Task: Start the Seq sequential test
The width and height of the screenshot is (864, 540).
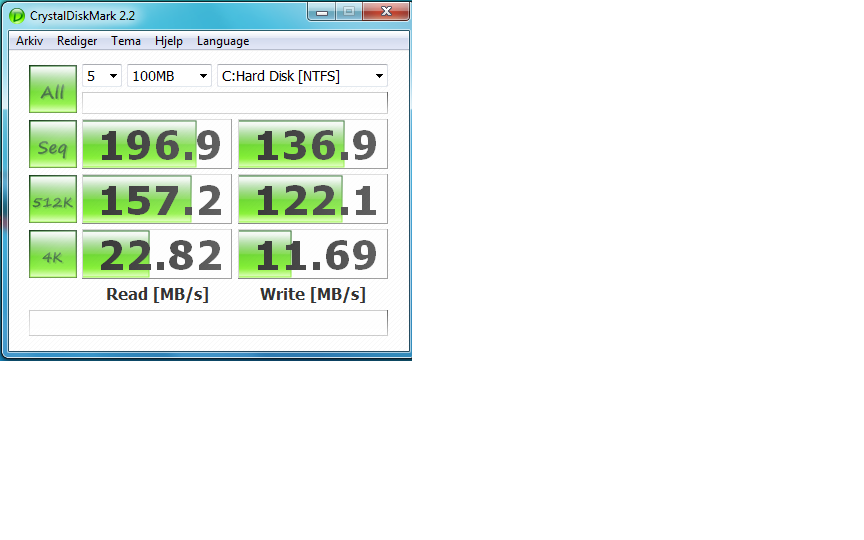Action: (x=53, y=144)
